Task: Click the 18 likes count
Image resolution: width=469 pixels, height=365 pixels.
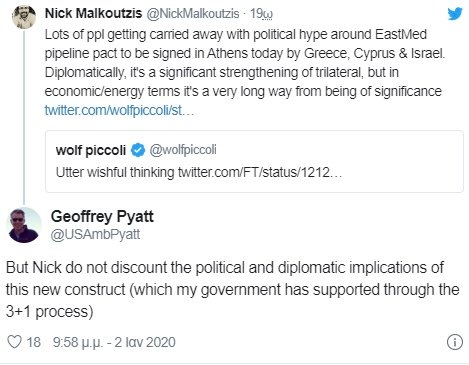Action: [x=33, y=342]
